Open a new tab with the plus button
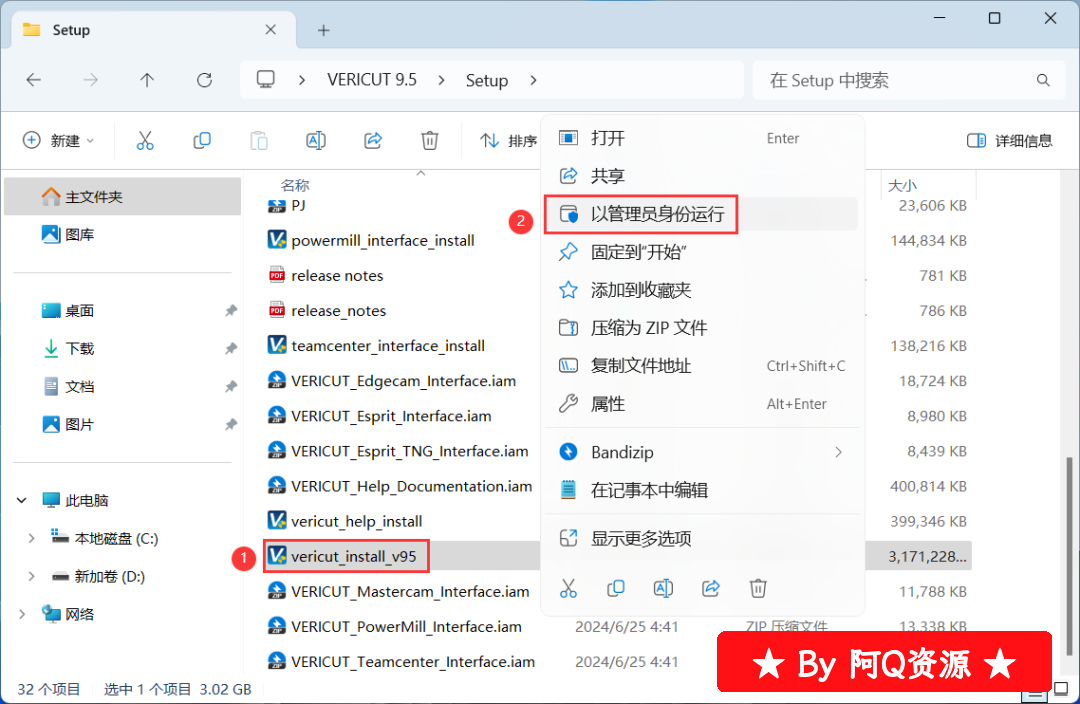 [x=323, y=30]
